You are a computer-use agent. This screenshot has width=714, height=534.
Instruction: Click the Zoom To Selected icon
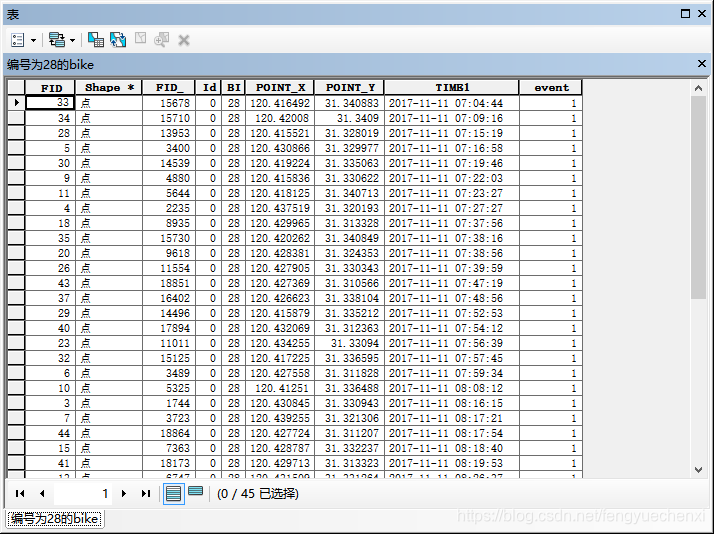[162, 40]
